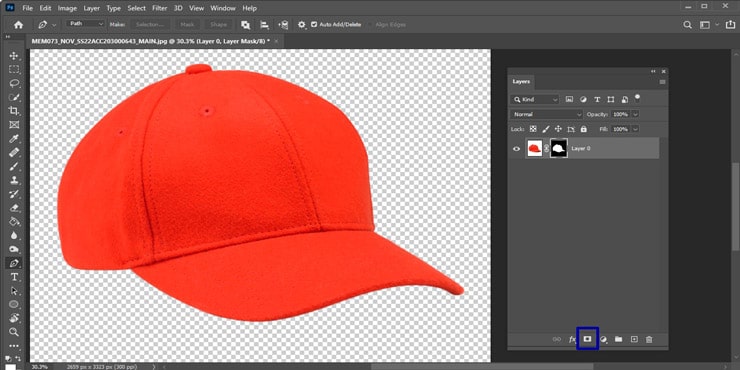Open the Layer menu
This screenshot has width=740, height=370.
[x=92, y=8]
